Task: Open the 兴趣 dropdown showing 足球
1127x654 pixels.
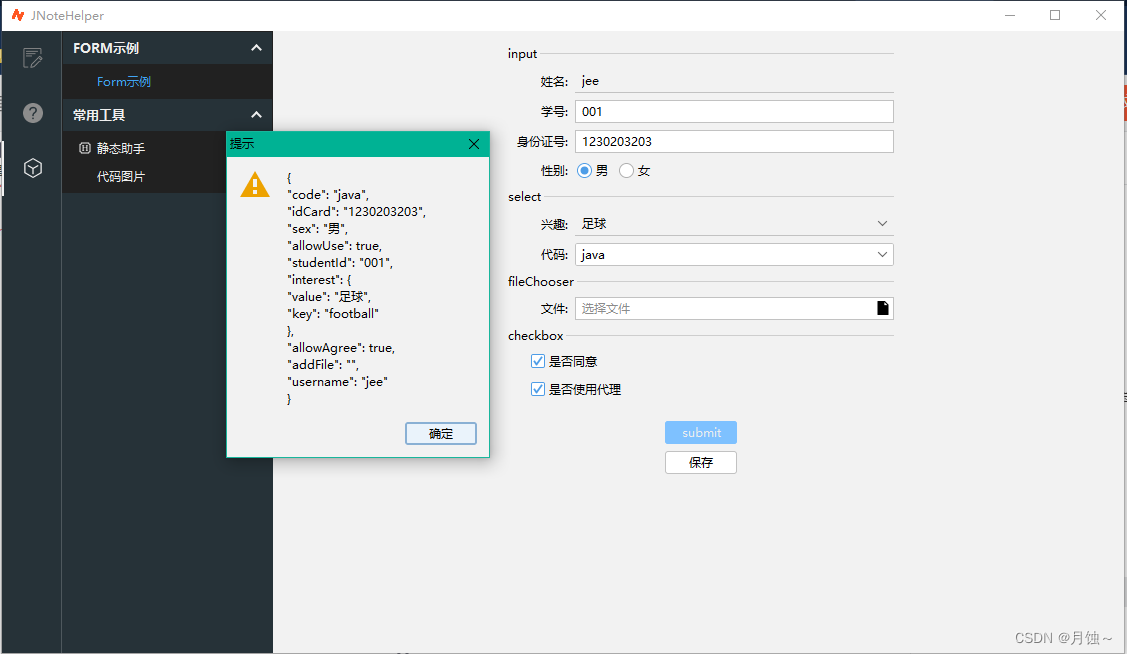Action: click(734, 224)
